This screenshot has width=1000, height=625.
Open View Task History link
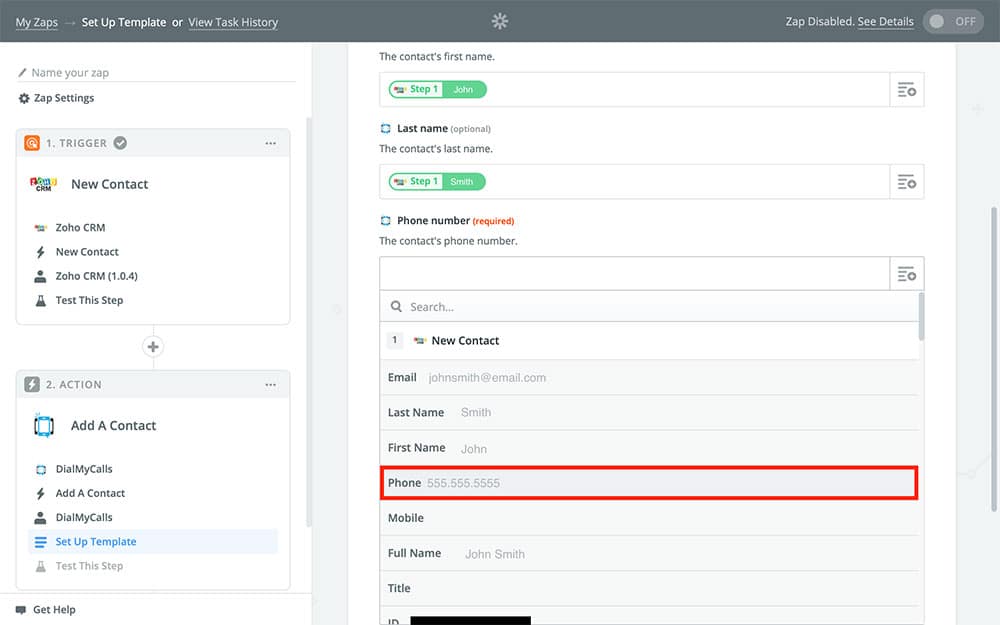233,22
